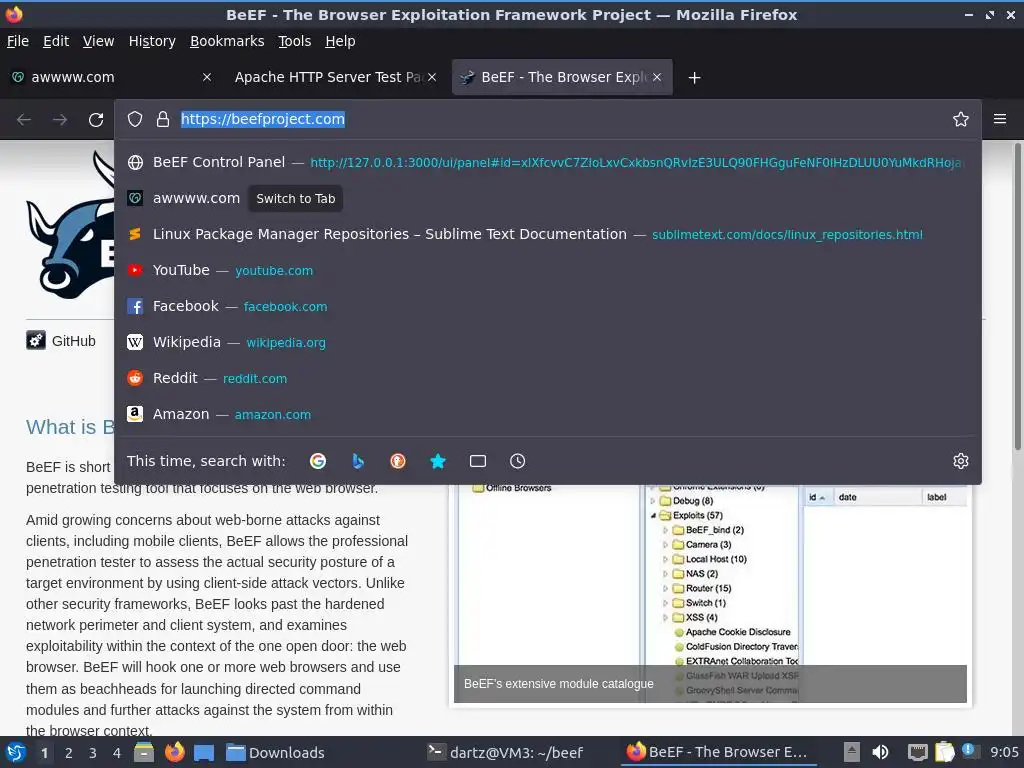Bookmark this page with the star icon
Viewport: 1024px width, 768px height.
coord(960,119)
